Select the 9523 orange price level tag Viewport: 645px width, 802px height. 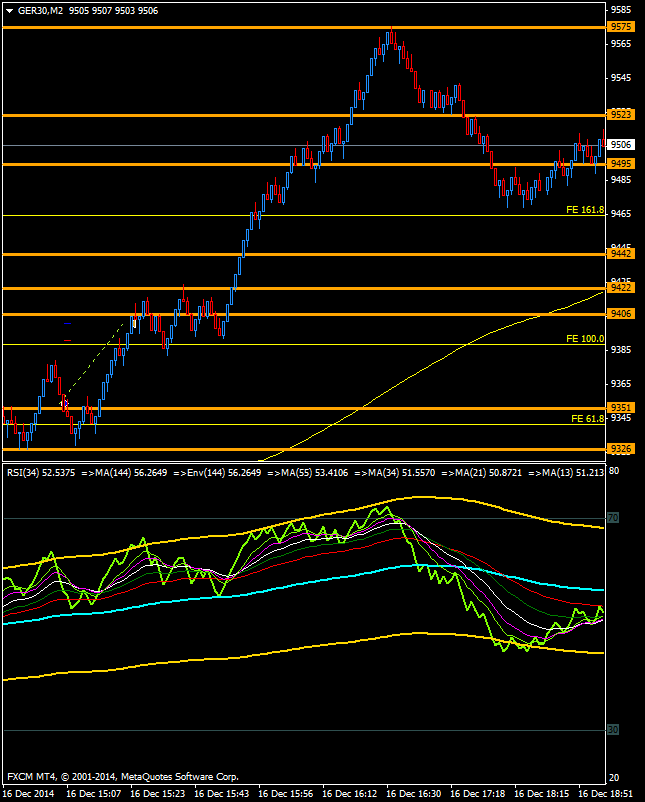click(620, 116)
